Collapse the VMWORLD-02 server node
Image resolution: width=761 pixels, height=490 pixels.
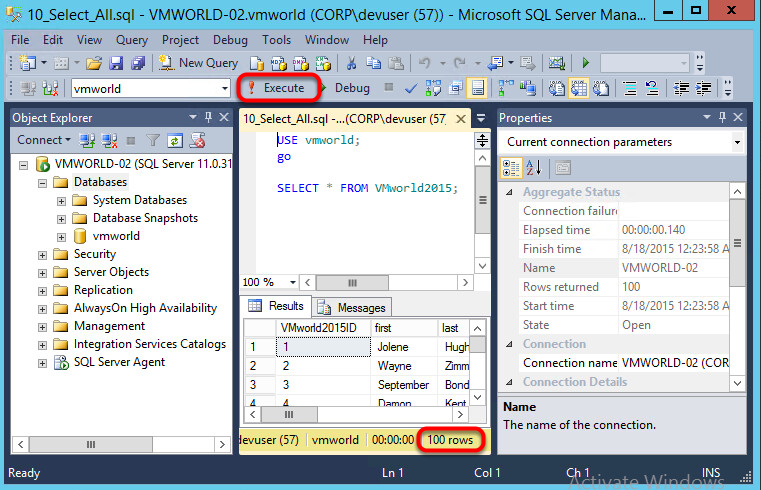click(23, 165)
